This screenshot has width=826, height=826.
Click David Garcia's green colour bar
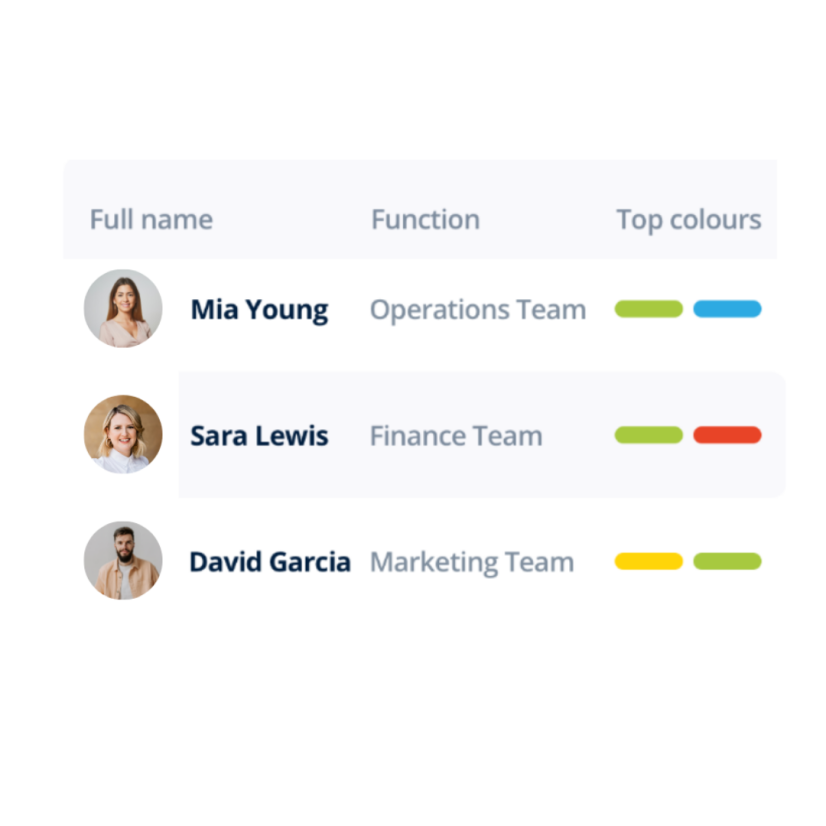point(727,561)
